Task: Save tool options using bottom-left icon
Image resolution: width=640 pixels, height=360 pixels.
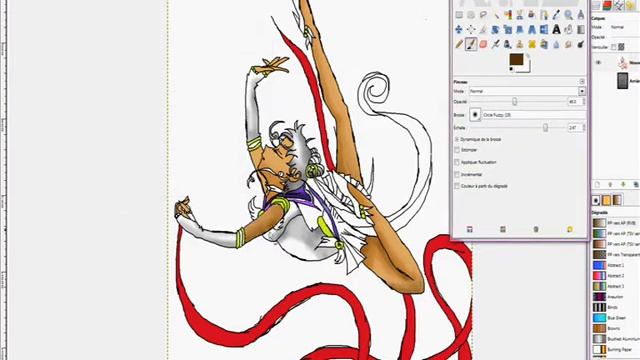Action: pyautogui.click(x=470, y=230)
